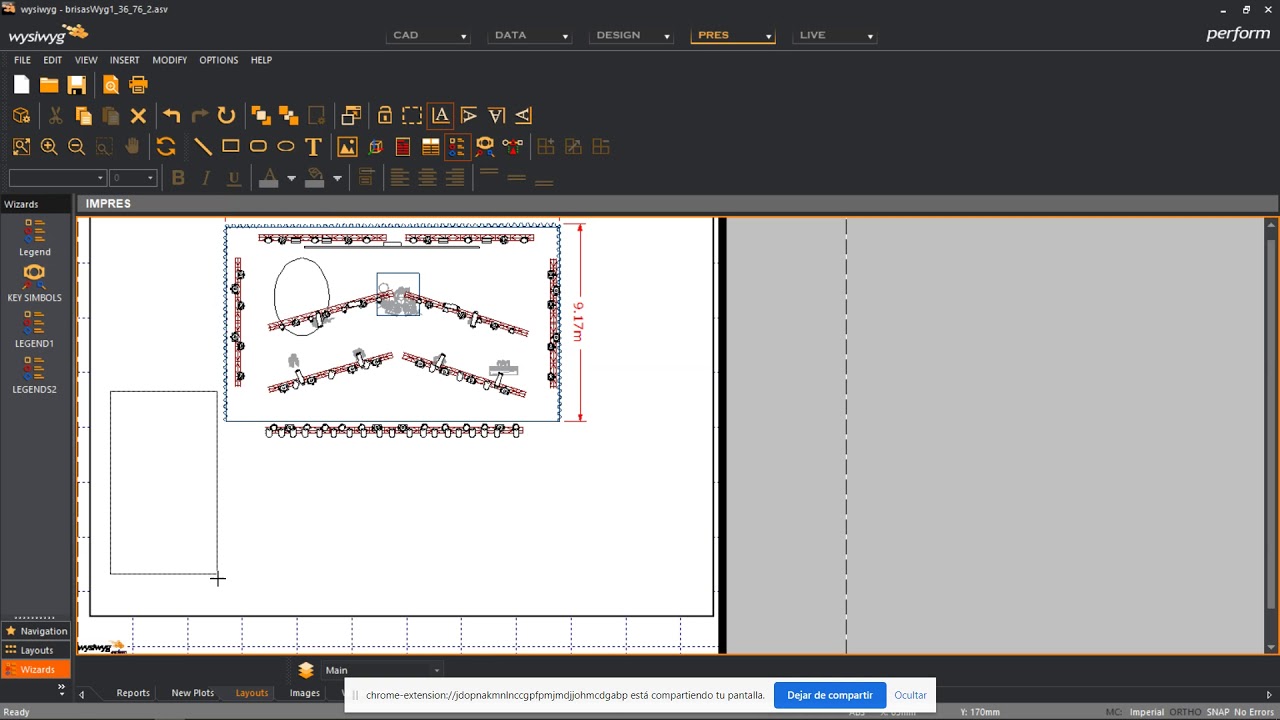The width and height of the screenshot is (1280, 720).
Task: Toggle the upright text orientation A button
Action: tap(440, 116)
